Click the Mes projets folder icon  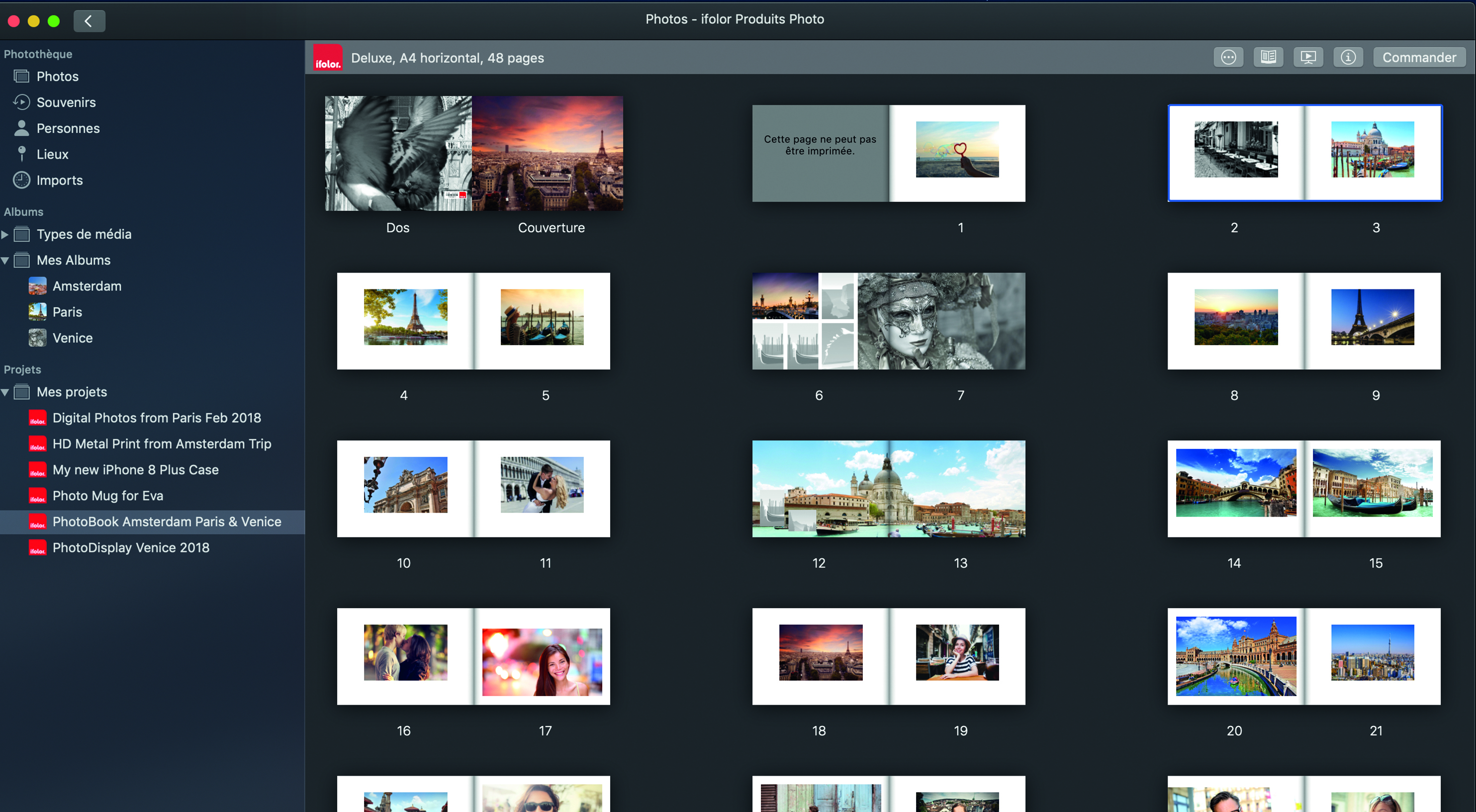click(x=22, y=392)
